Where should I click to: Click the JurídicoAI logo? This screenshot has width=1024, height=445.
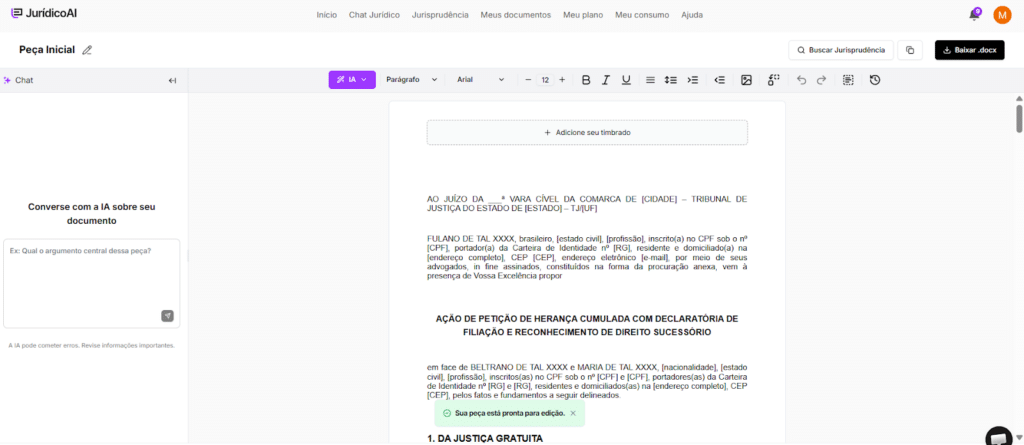point(44,13)
